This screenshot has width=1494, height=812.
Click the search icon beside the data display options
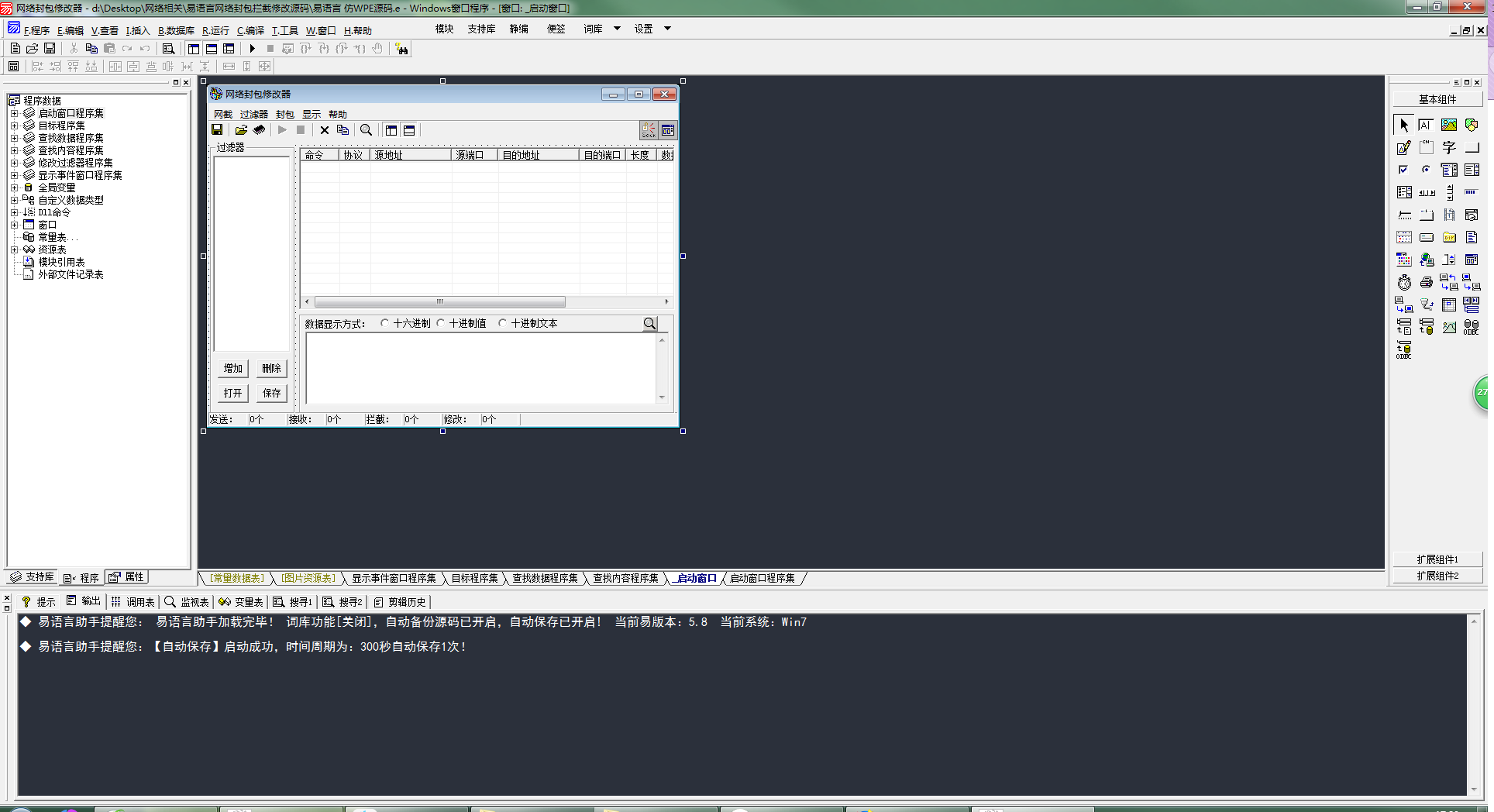tap(650, 323)
